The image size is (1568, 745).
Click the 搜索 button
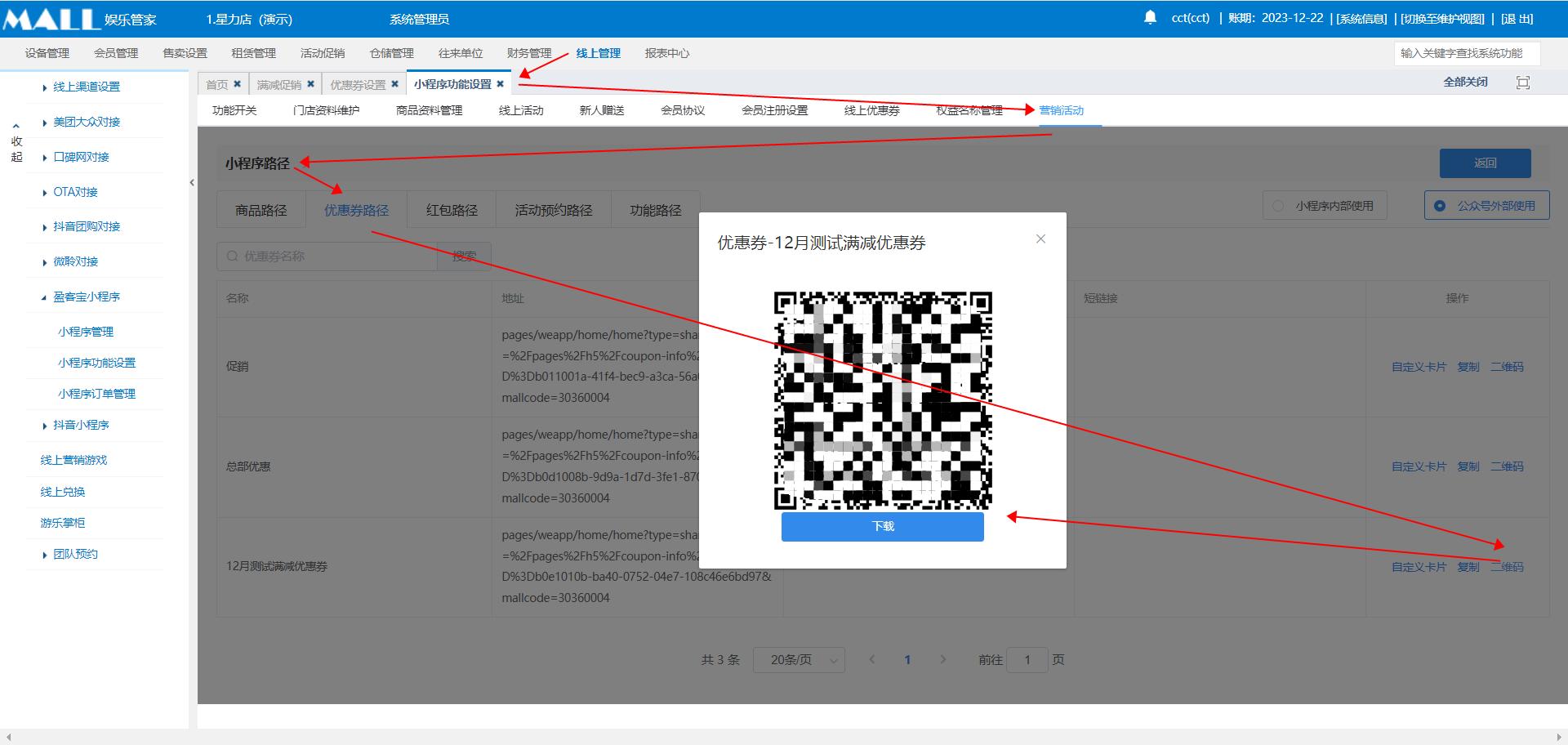tap(464, 257)
